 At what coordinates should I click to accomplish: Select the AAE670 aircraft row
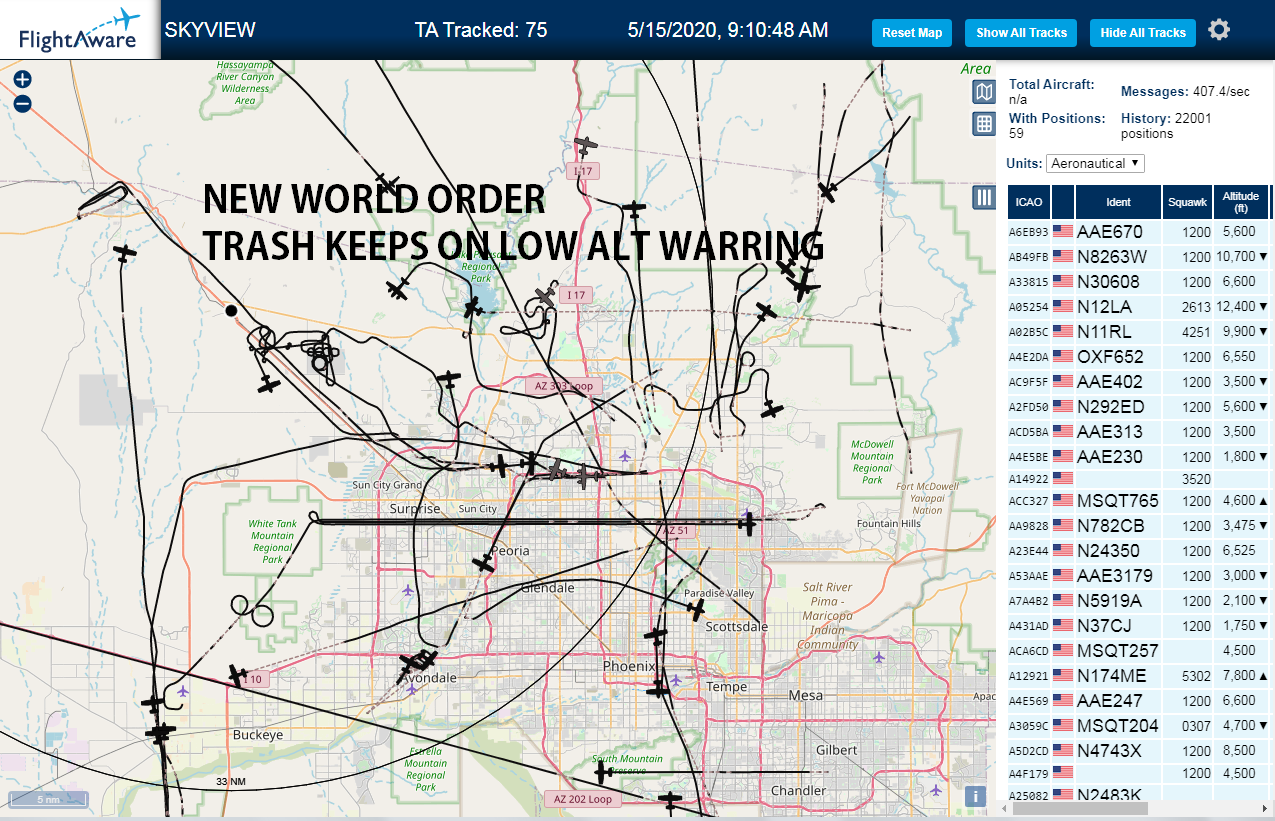coord(1139,232)
